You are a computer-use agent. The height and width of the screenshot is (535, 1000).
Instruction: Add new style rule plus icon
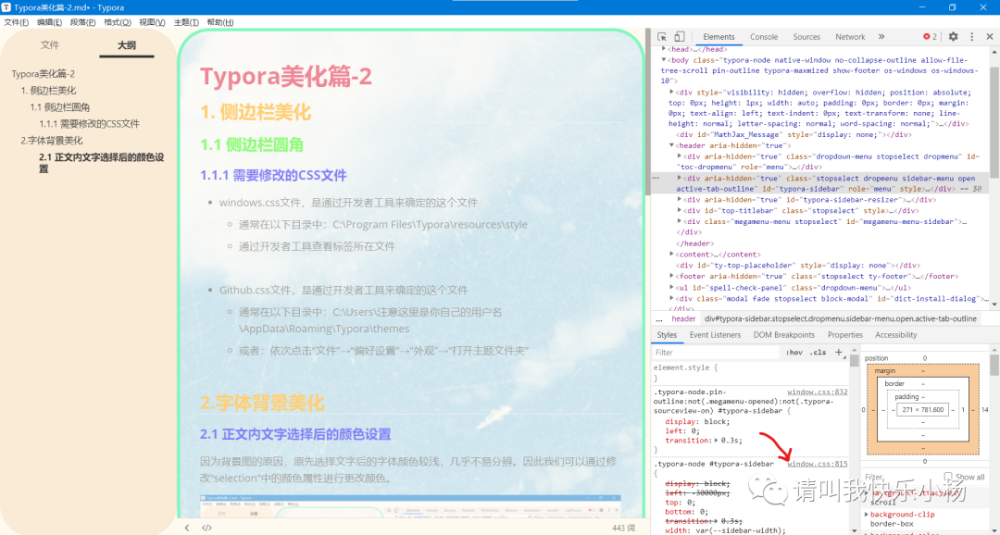pyautogui.click(x=839, y=352)
